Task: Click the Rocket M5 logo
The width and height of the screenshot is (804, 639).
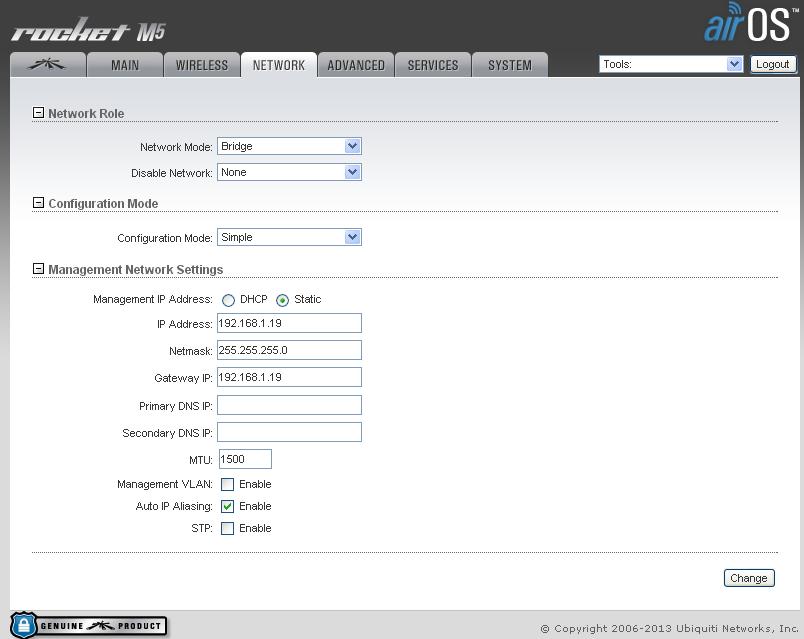Action: [x=88, y=31]
